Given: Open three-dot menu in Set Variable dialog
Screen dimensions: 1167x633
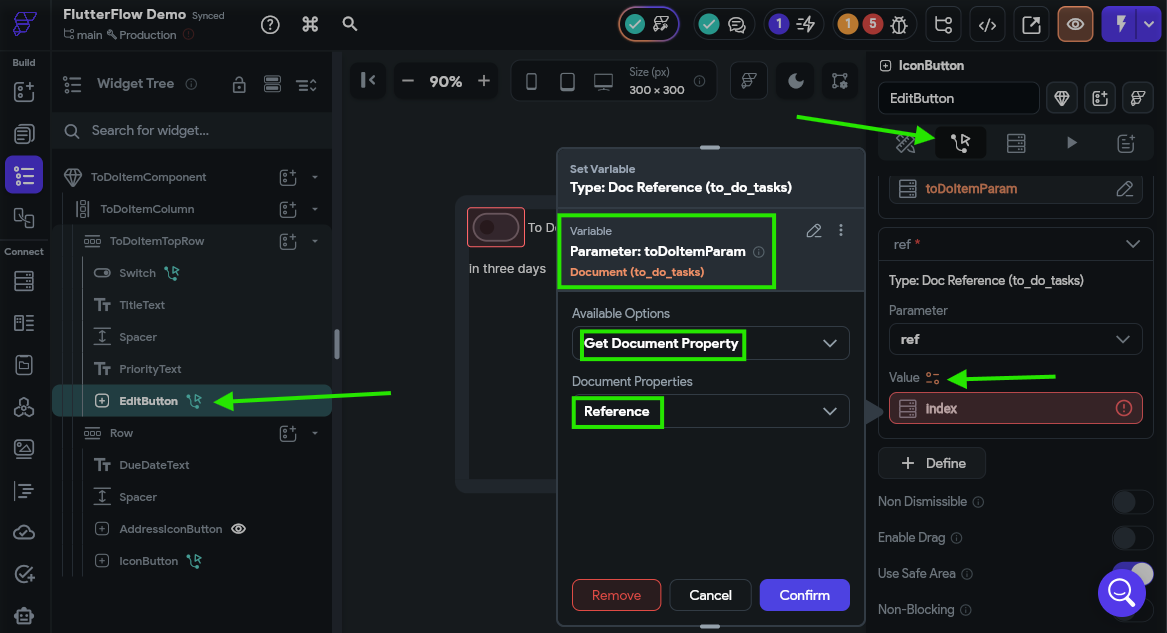Looking at the screenshot, I should click(x=841, y=231).
